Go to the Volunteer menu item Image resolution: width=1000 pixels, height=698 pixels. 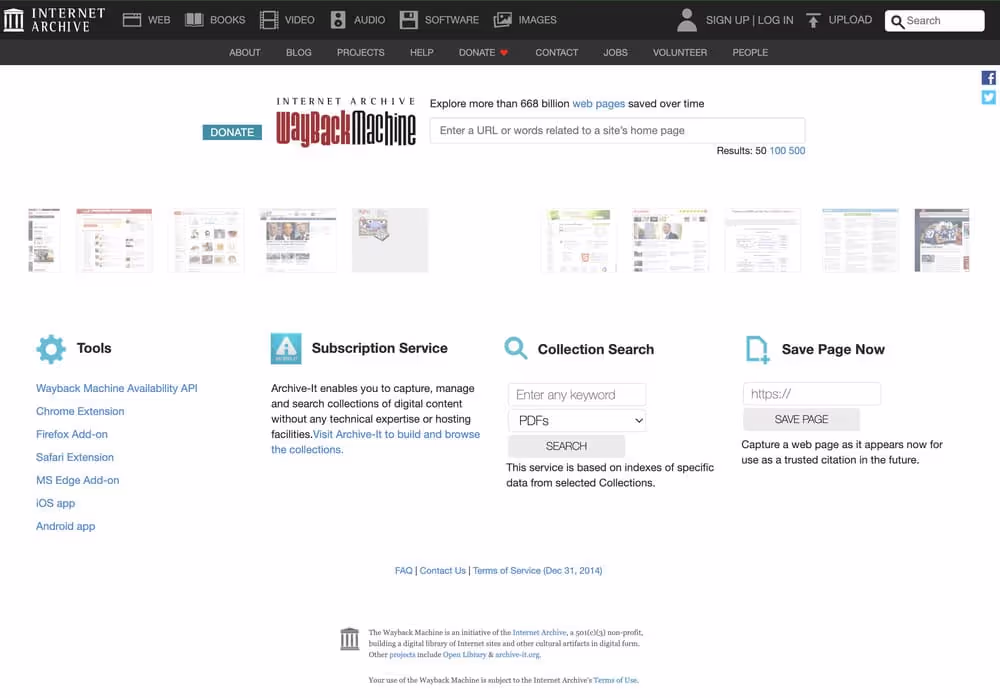pos(680,52)
